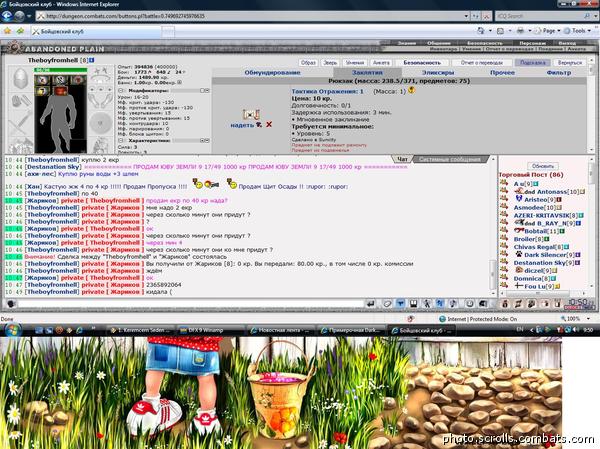Click the save chat floppy icon
Screen dimensions: 600x449
pyautogui.click(x=414, y=304)
